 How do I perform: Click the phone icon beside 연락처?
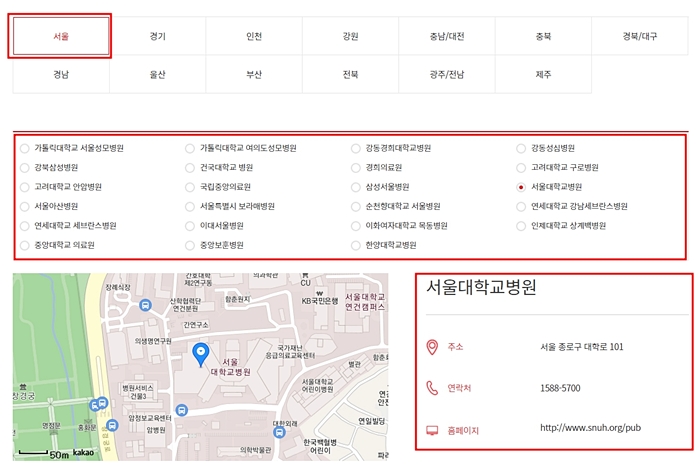coord(432,388)
